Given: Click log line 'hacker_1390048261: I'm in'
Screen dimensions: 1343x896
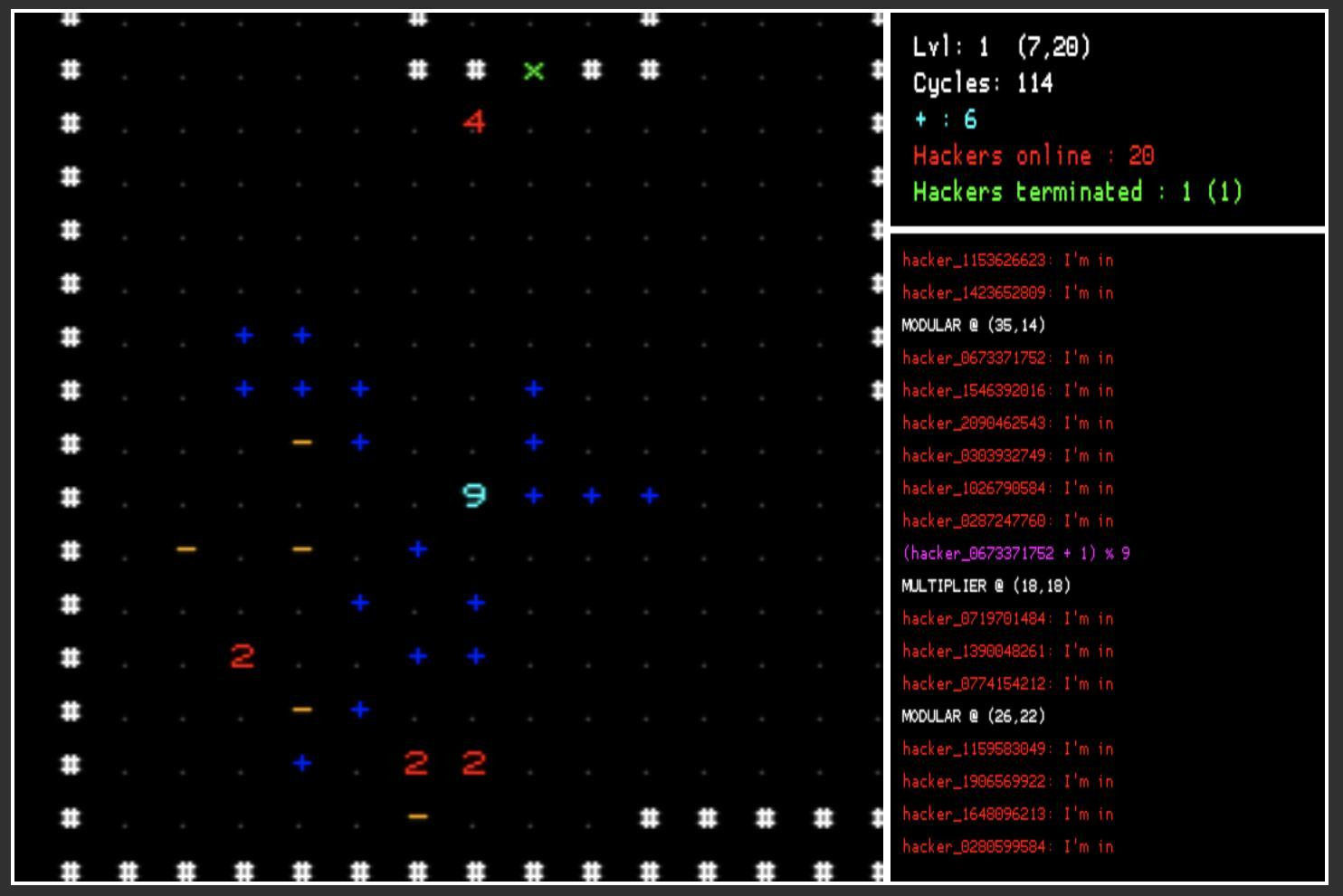Looking at the screenshot, I should click(x=1007, y=652).
